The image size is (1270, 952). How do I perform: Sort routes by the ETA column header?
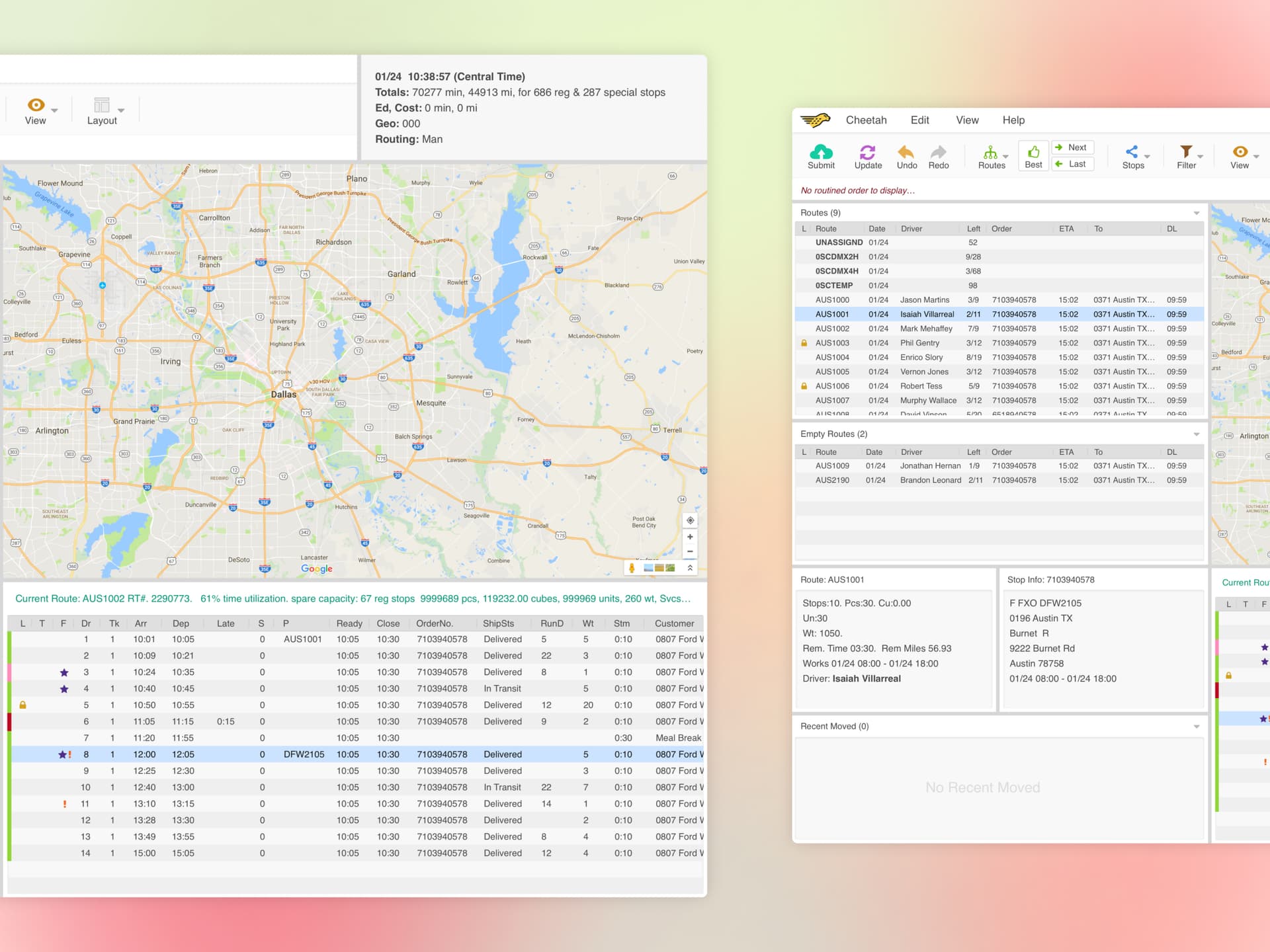click(x=1066, y=229)
